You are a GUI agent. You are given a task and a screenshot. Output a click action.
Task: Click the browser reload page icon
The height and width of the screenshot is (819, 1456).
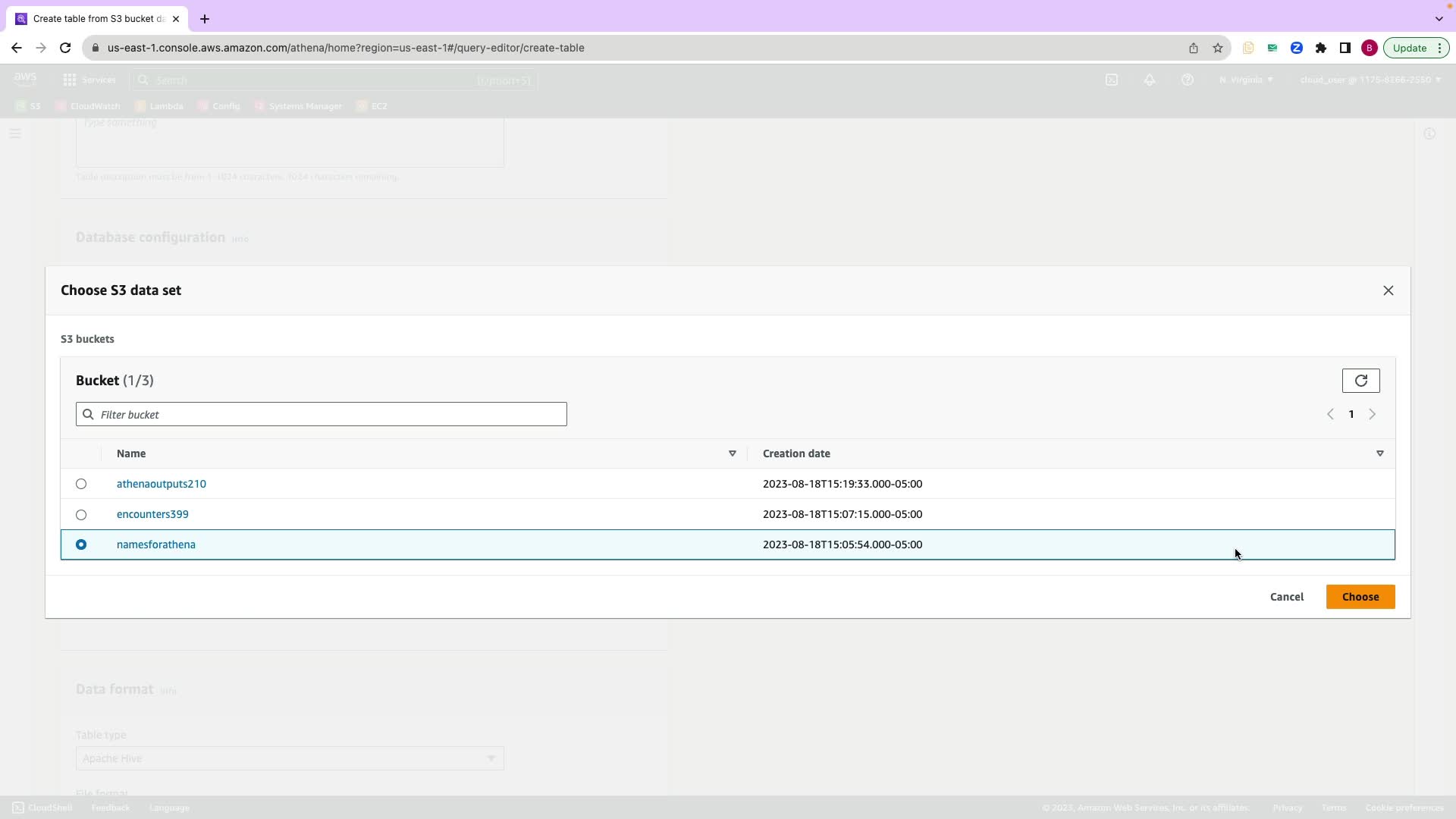coord(65,48)
